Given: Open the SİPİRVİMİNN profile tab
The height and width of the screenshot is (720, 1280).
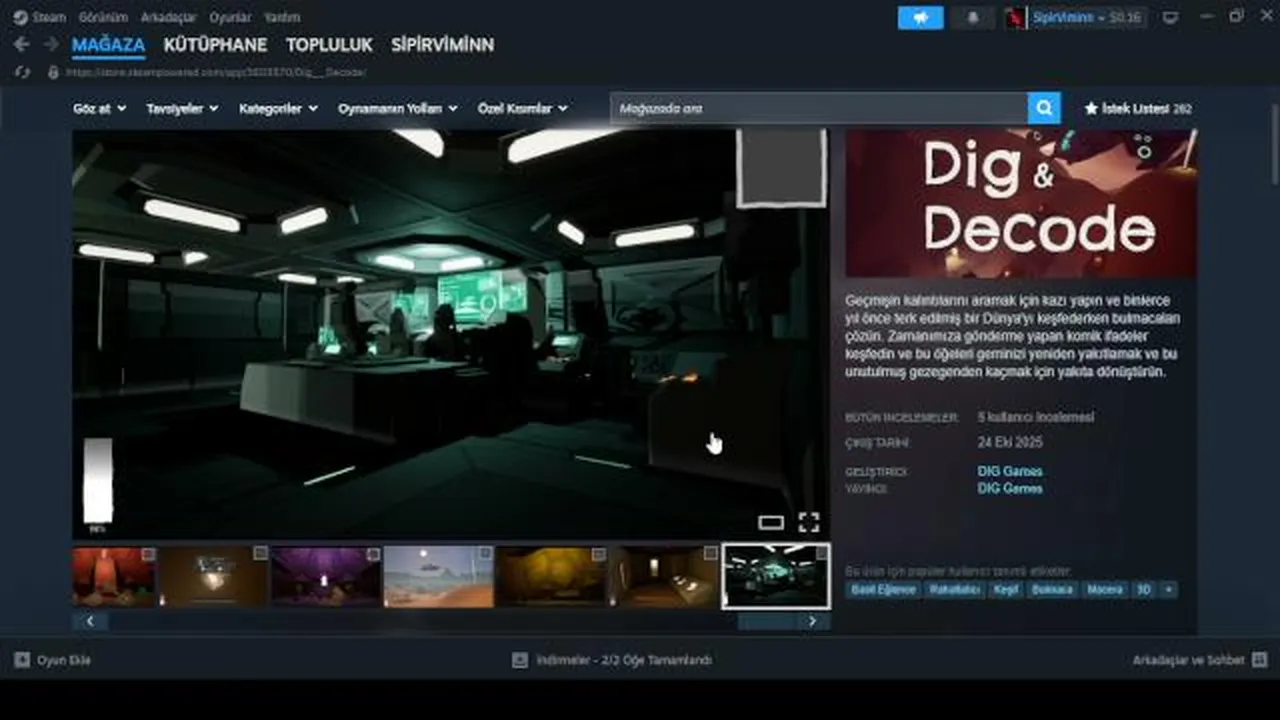Looking at the screenshot, I should tap(442, 45).
